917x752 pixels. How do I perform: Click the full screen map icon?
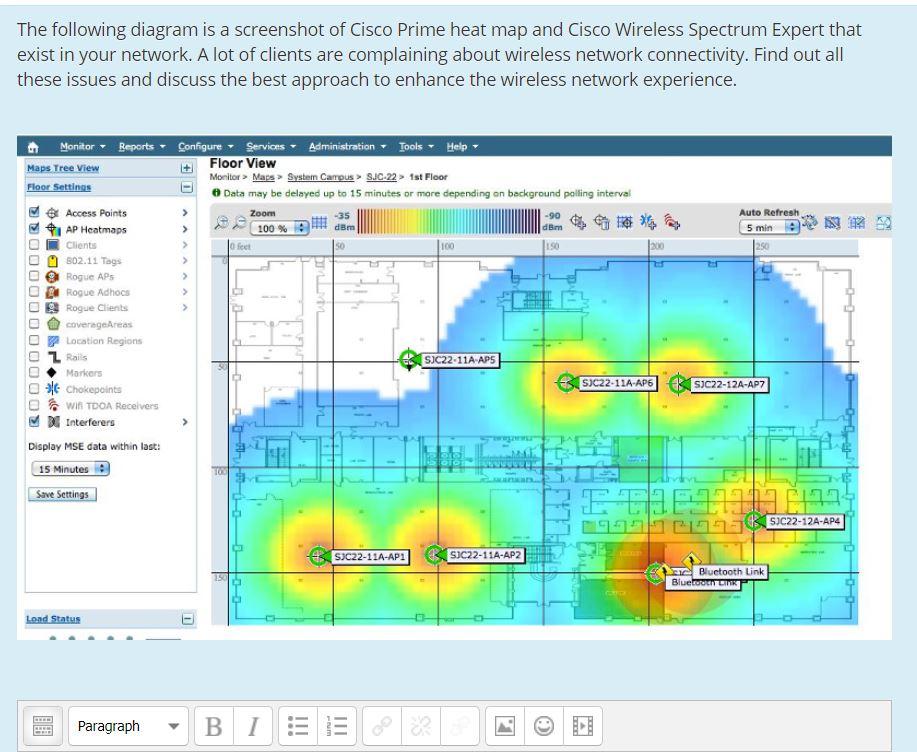pos(884,222)
